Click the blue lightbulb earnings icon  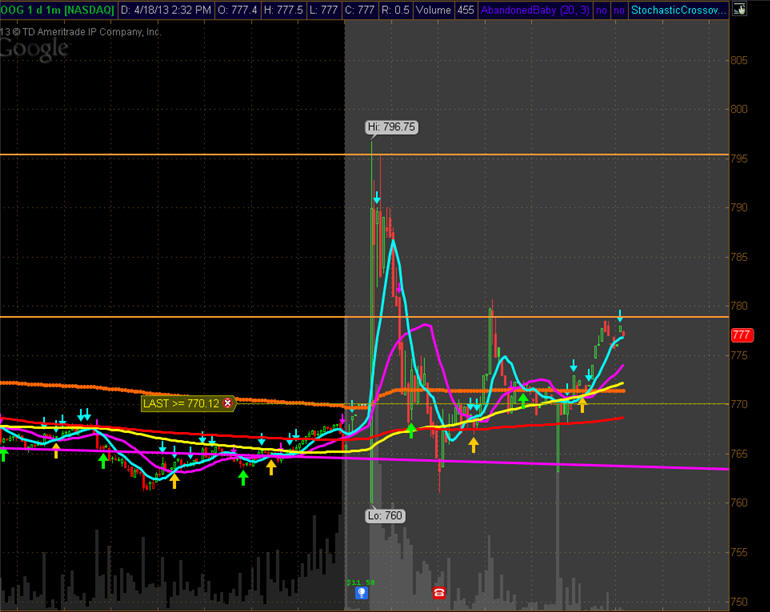[362, 593]
